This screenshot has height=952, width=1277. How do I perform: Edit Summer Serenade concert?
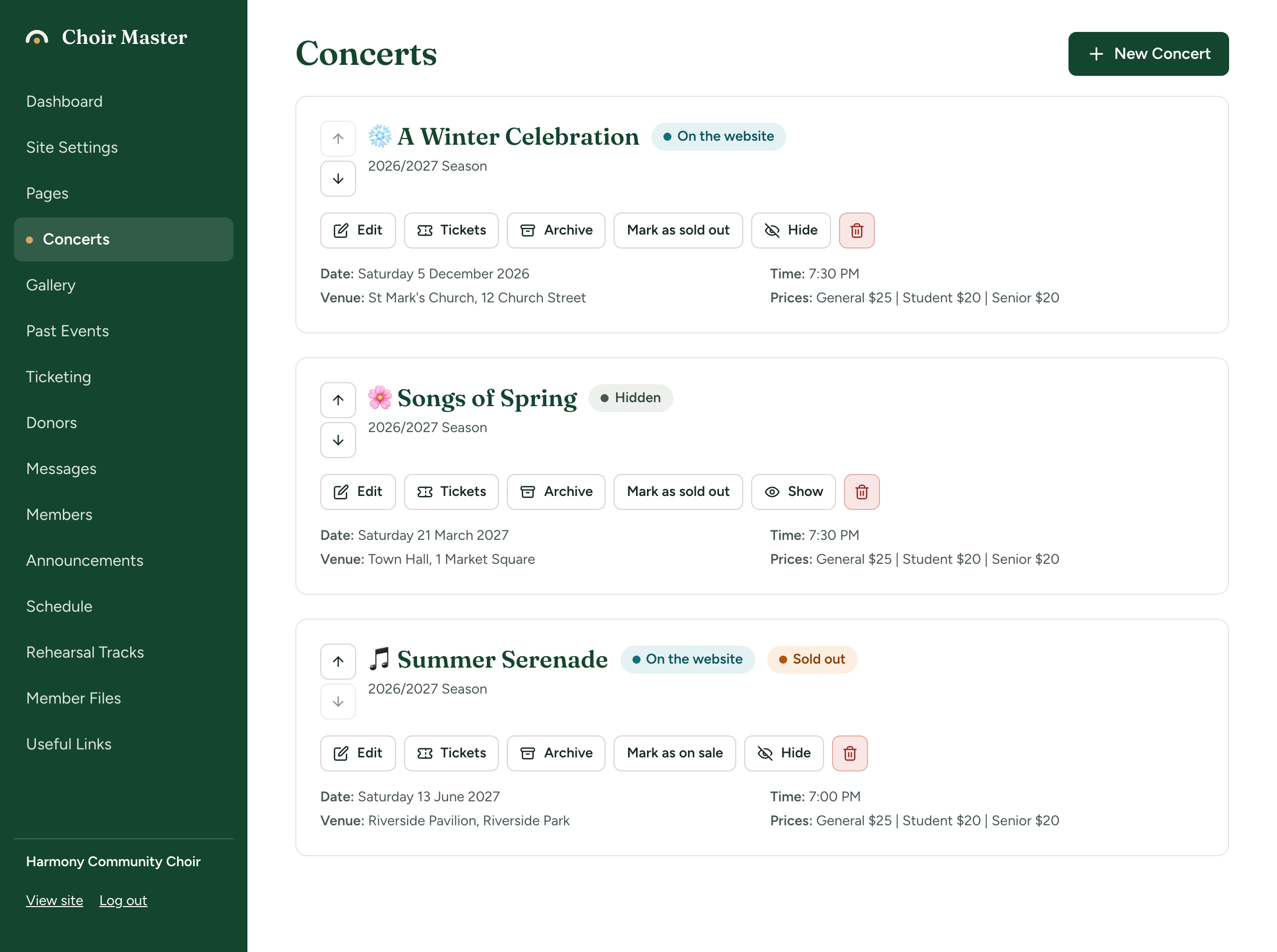pyautogui.click(x=358, y=753)
